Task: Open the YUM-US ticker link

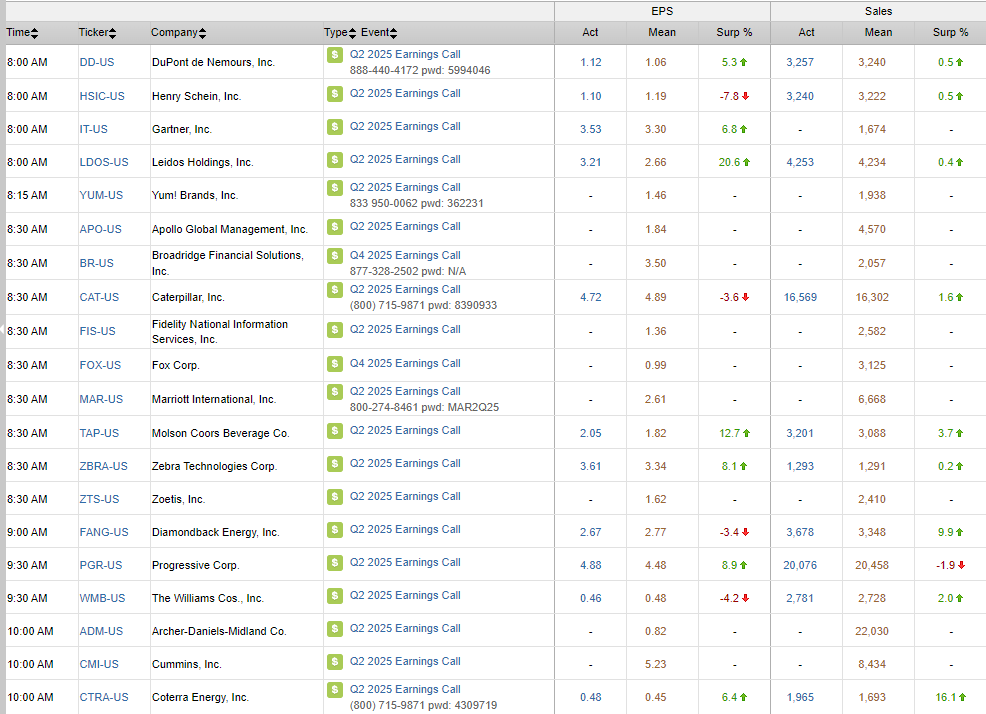Action: (101, 195)
